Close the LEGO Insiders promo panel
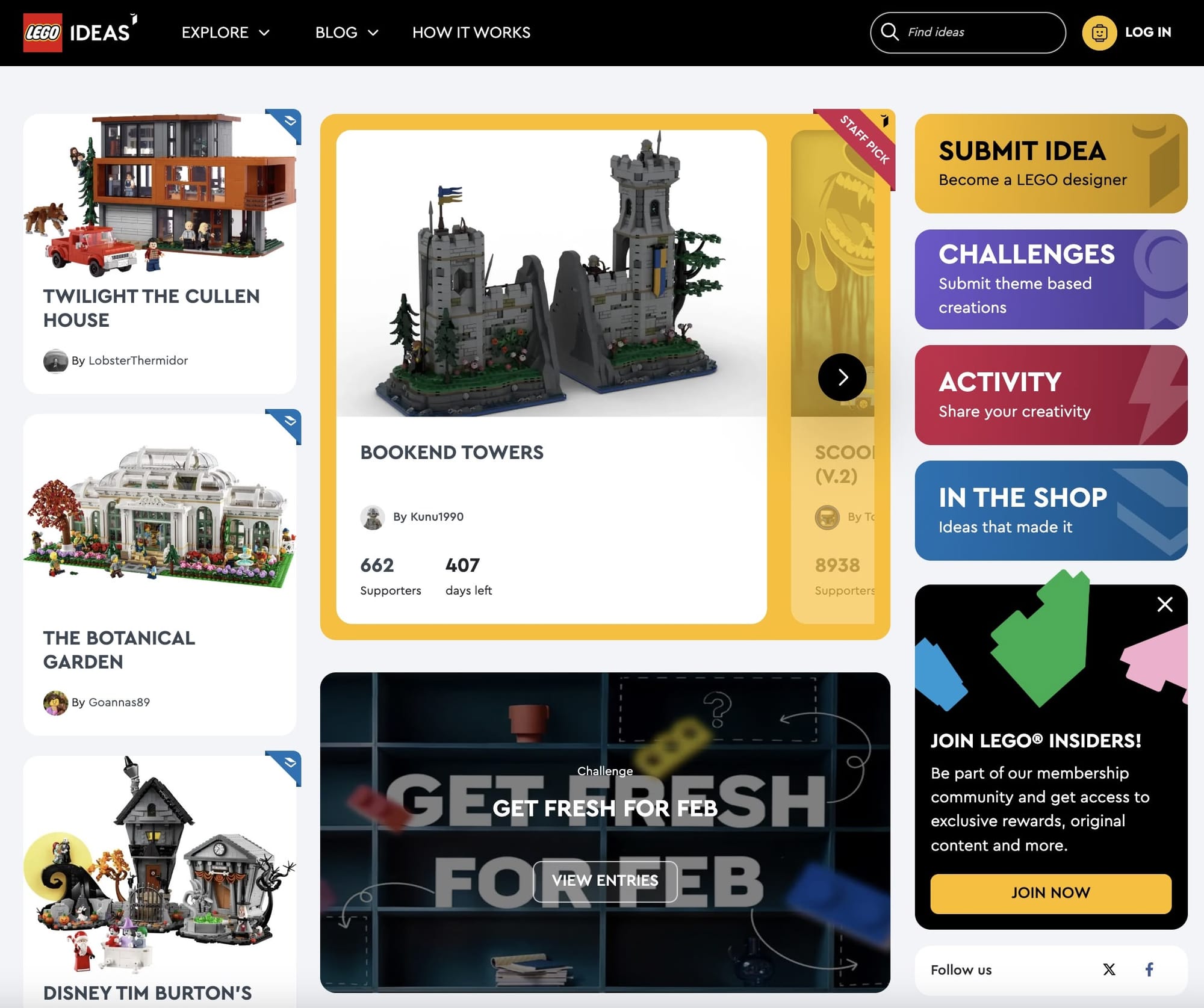 (x=1165, y=604)
